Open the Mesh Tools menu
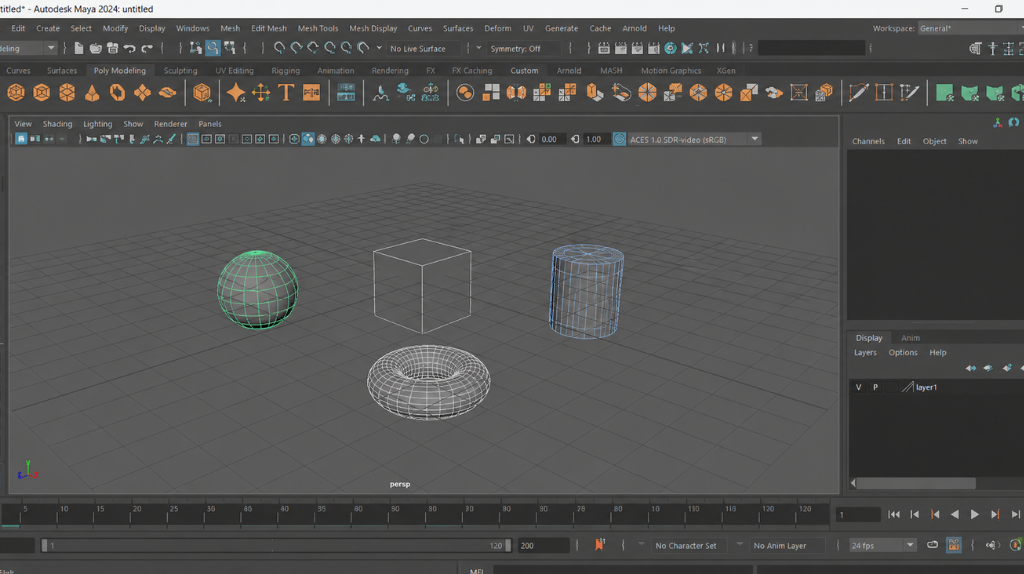 (318, 28)
